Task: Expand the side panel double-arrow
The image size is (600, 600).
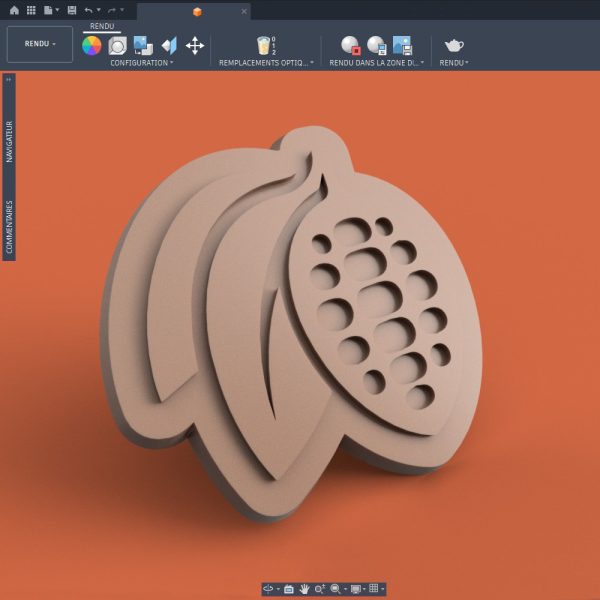Action: (9, 80)
